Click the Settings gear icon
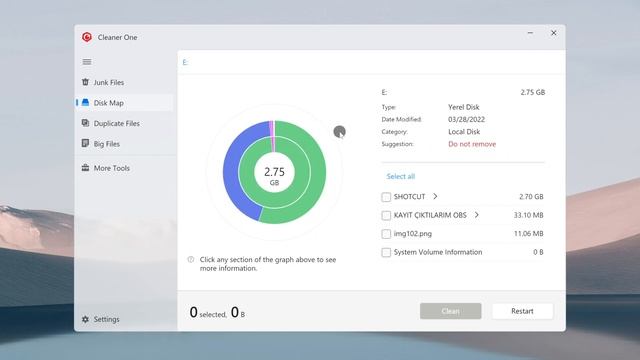This screenshot has height=360, width=640. click(85, 319)
